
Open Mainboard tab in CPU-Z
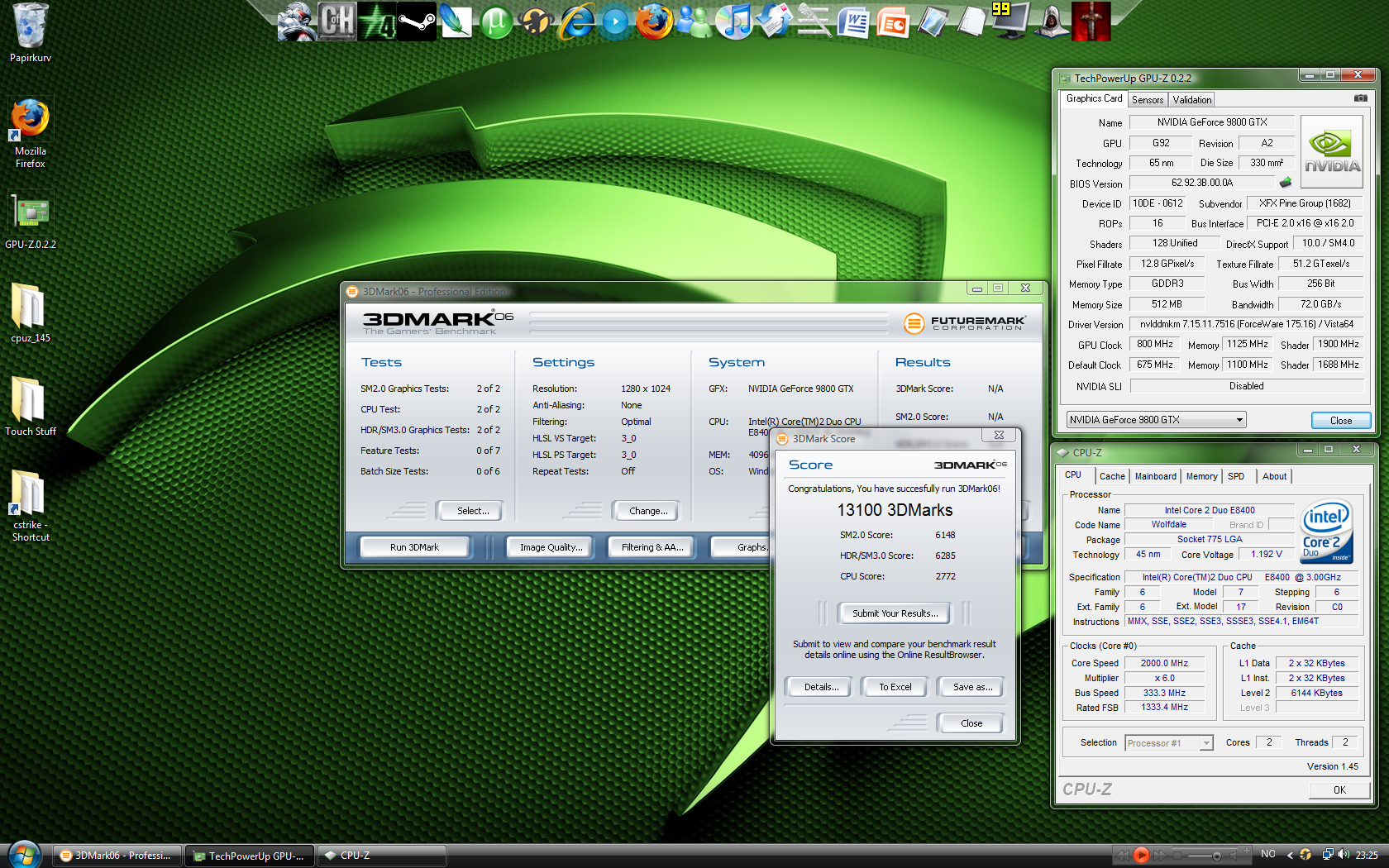tap(1155, 477)
